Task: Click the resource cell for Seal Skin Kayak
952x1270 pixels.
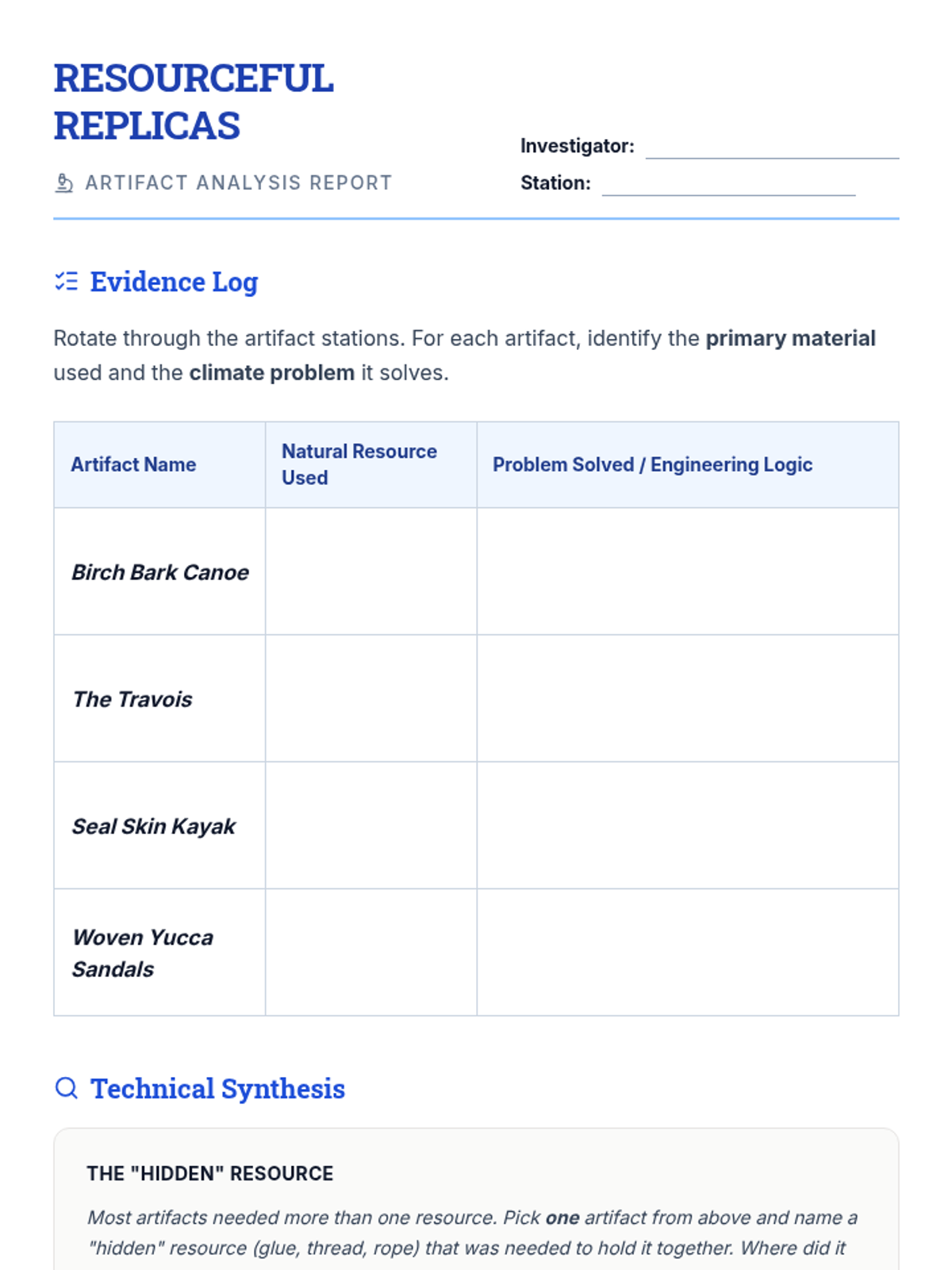Action: point(370,825)
